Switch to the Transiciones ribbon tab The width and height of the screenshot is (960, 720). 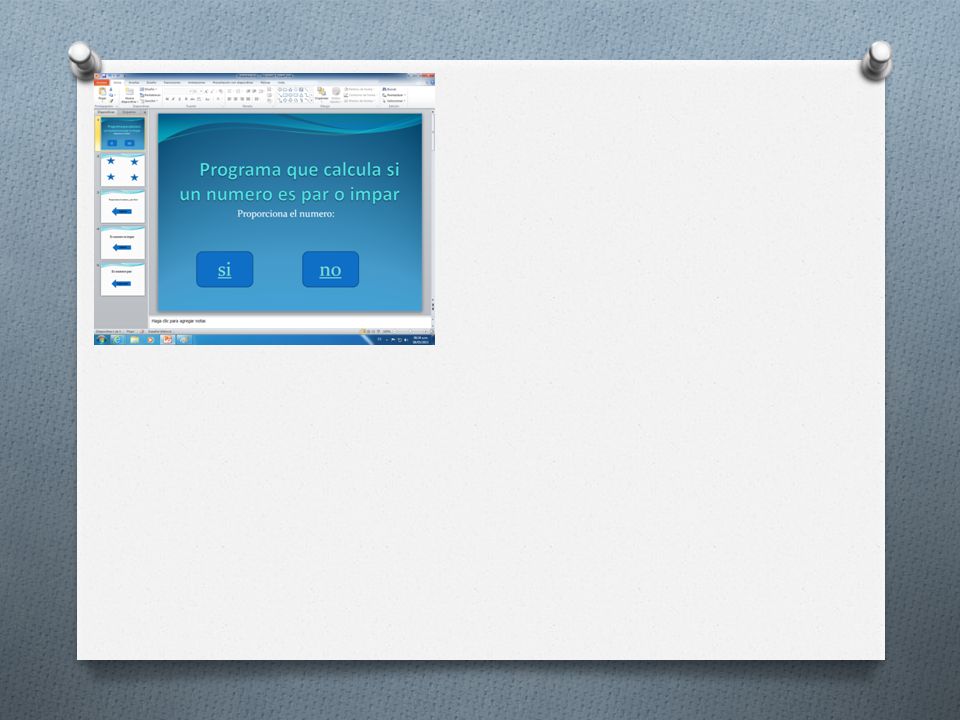pos(172,83)
